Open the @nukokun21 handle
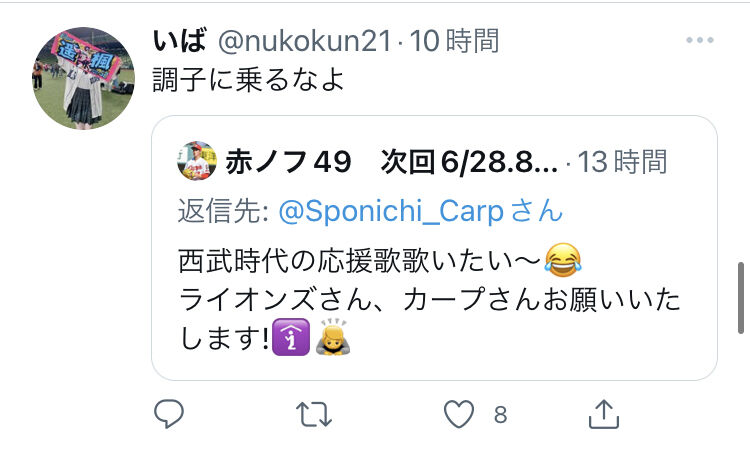The image size is (750, 450). coord(305,41)
